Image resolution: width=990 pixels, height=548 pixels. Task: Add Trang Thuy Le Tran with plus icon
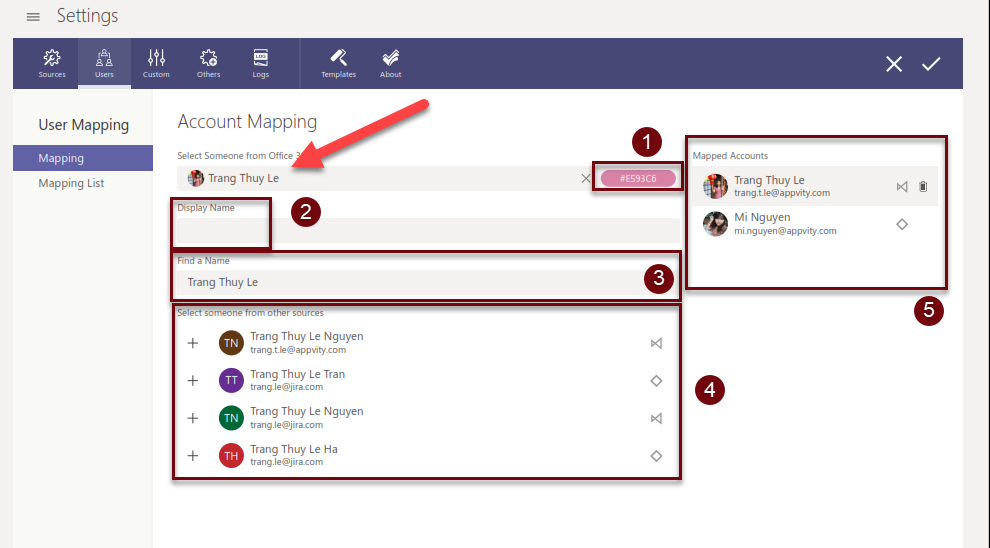(193, 380)
